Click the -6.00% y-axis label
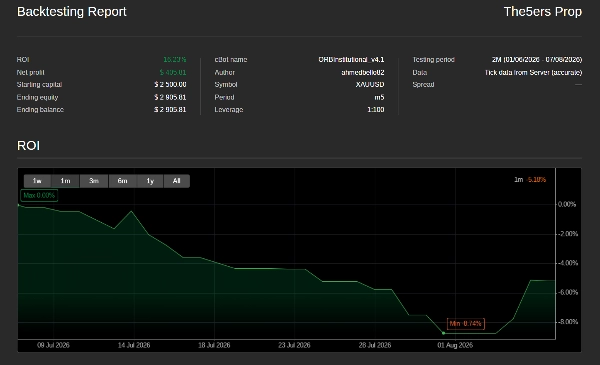This screenshot has height=365, width=600. coord(567,292)
